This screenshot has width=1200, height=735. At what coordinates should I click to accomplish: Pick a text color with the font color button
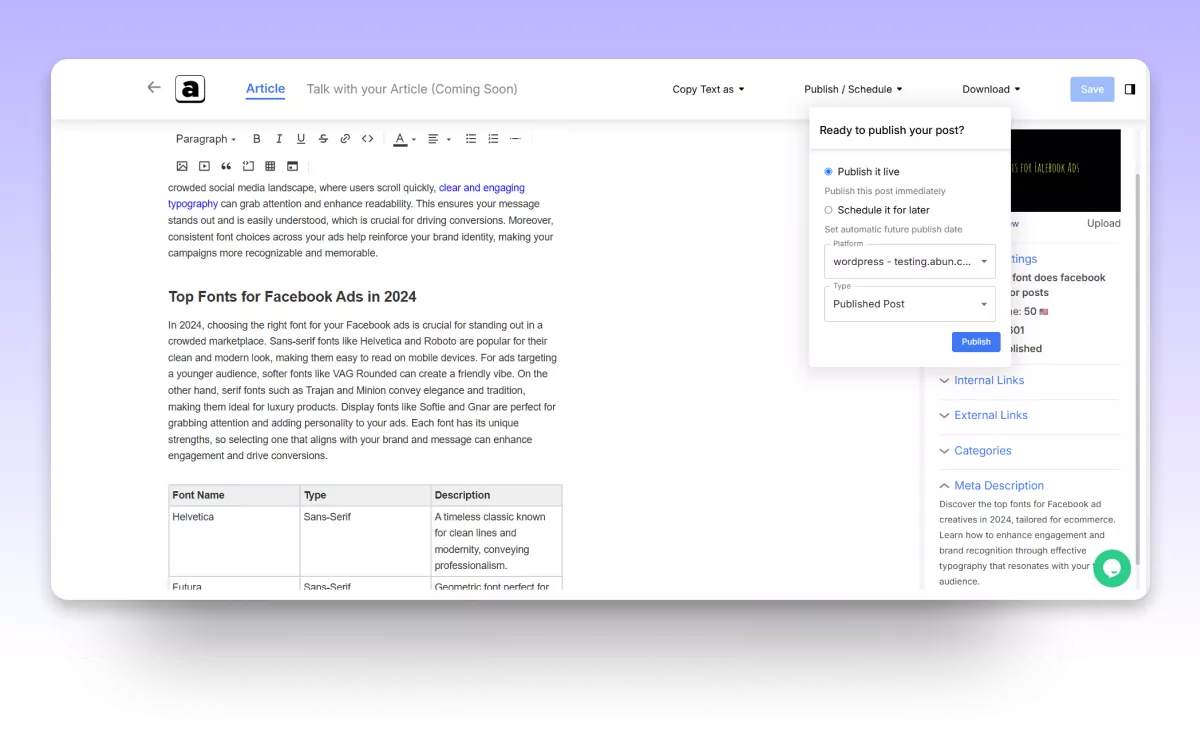coord(400,139)
